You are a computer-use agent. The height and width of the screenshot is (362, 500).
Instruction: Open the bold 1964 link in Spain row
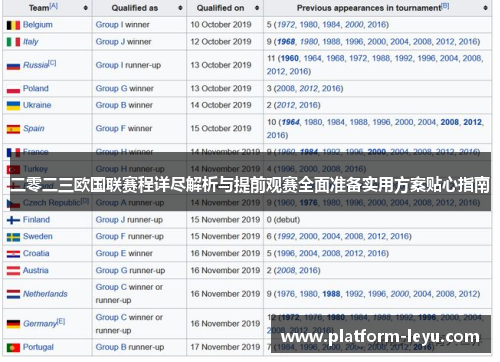(x=291, y=122)
